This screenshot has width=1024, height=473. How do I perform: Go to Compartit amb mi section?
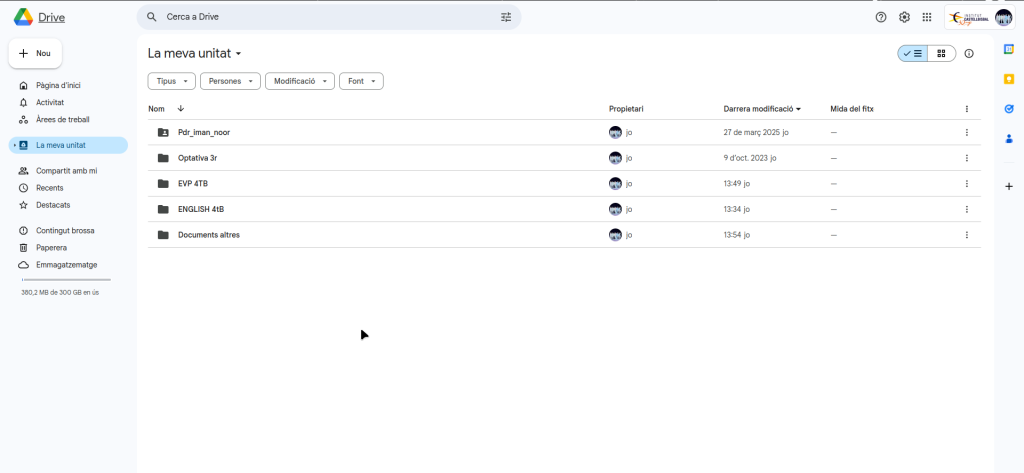(x=66, y=171)
